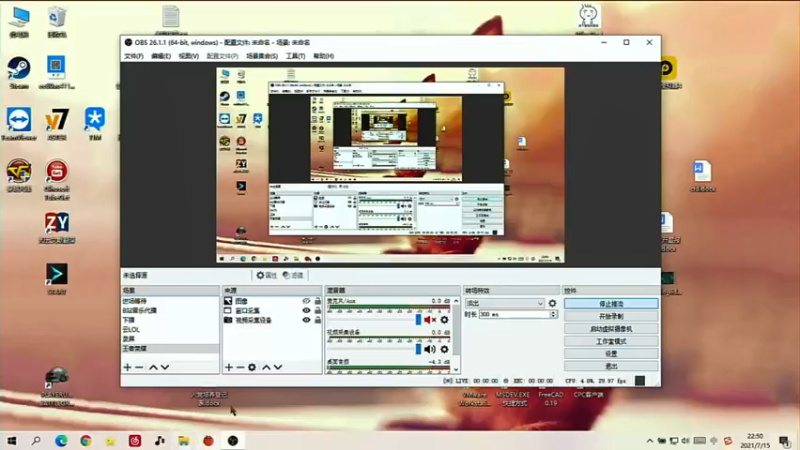800x450 pixels.
Task: Open 帮助(H) menu
Action: tap(323, 56)
